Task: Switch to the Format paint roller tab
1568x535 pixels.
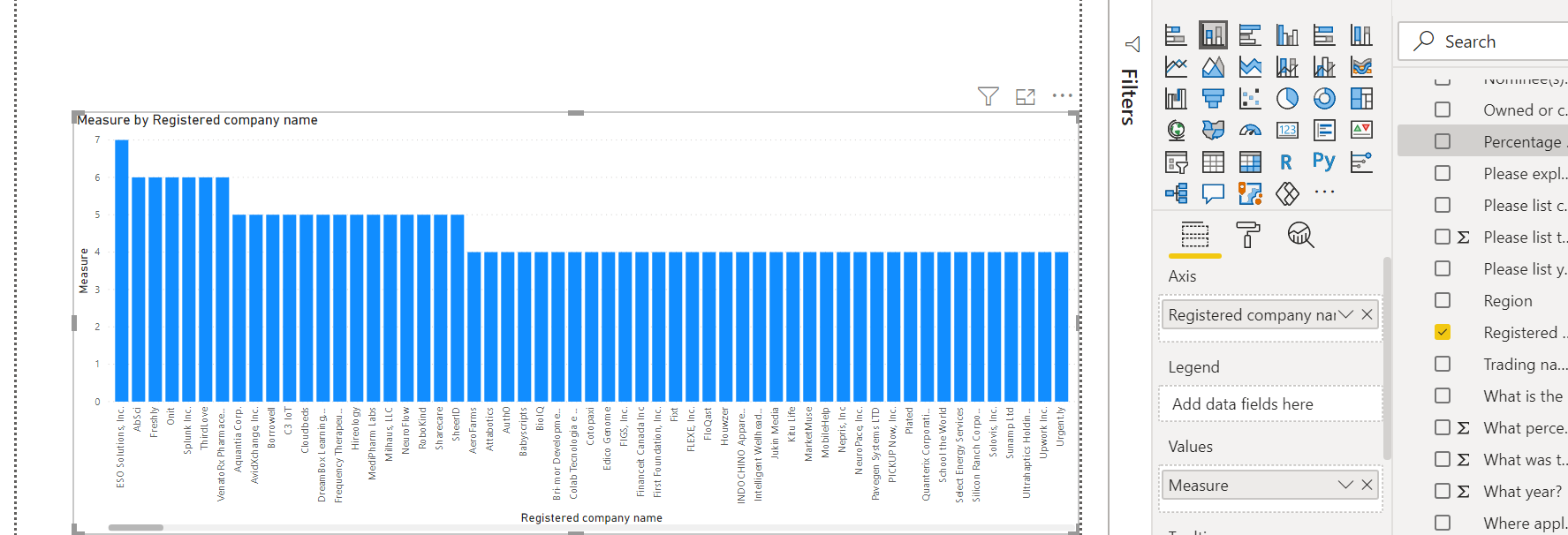Action: tap(1248, 235)
